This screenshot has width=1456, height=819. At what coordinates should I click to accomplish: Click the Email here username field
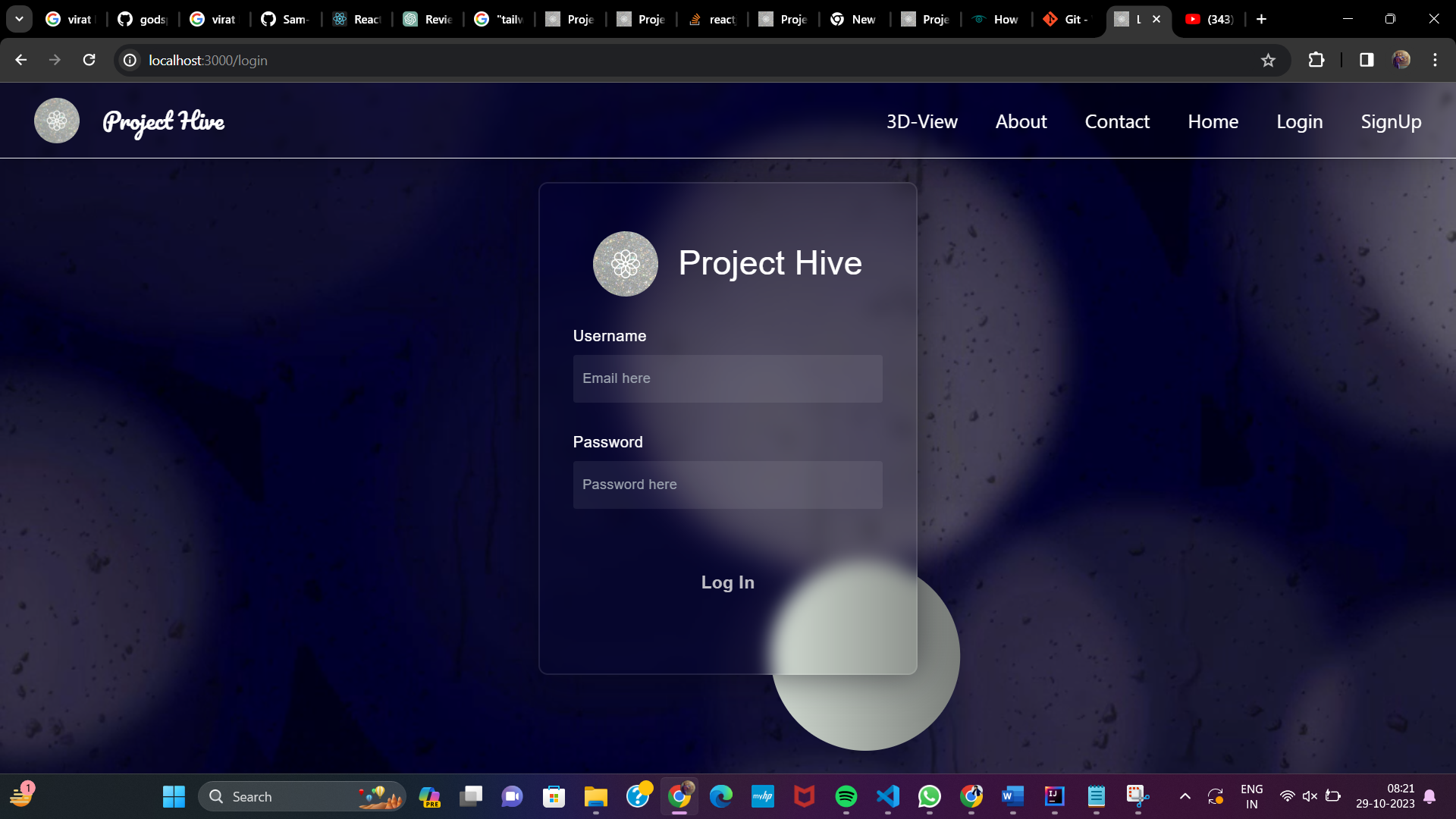(727, 378)
